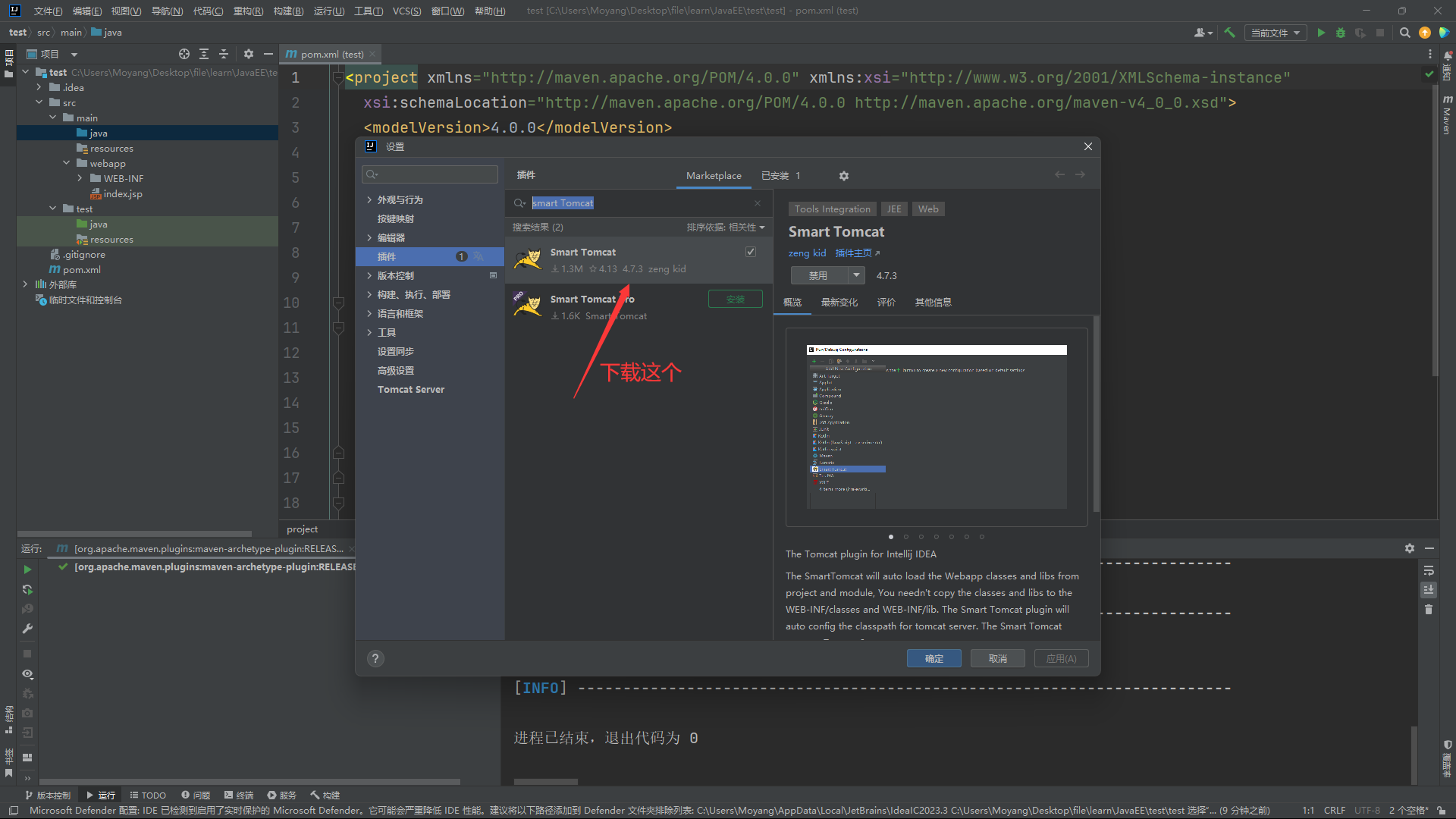Image resolution: width=1456 pixels, height=819 pixels.
Task: Open project panel gear options
Action: pos(249,54)
